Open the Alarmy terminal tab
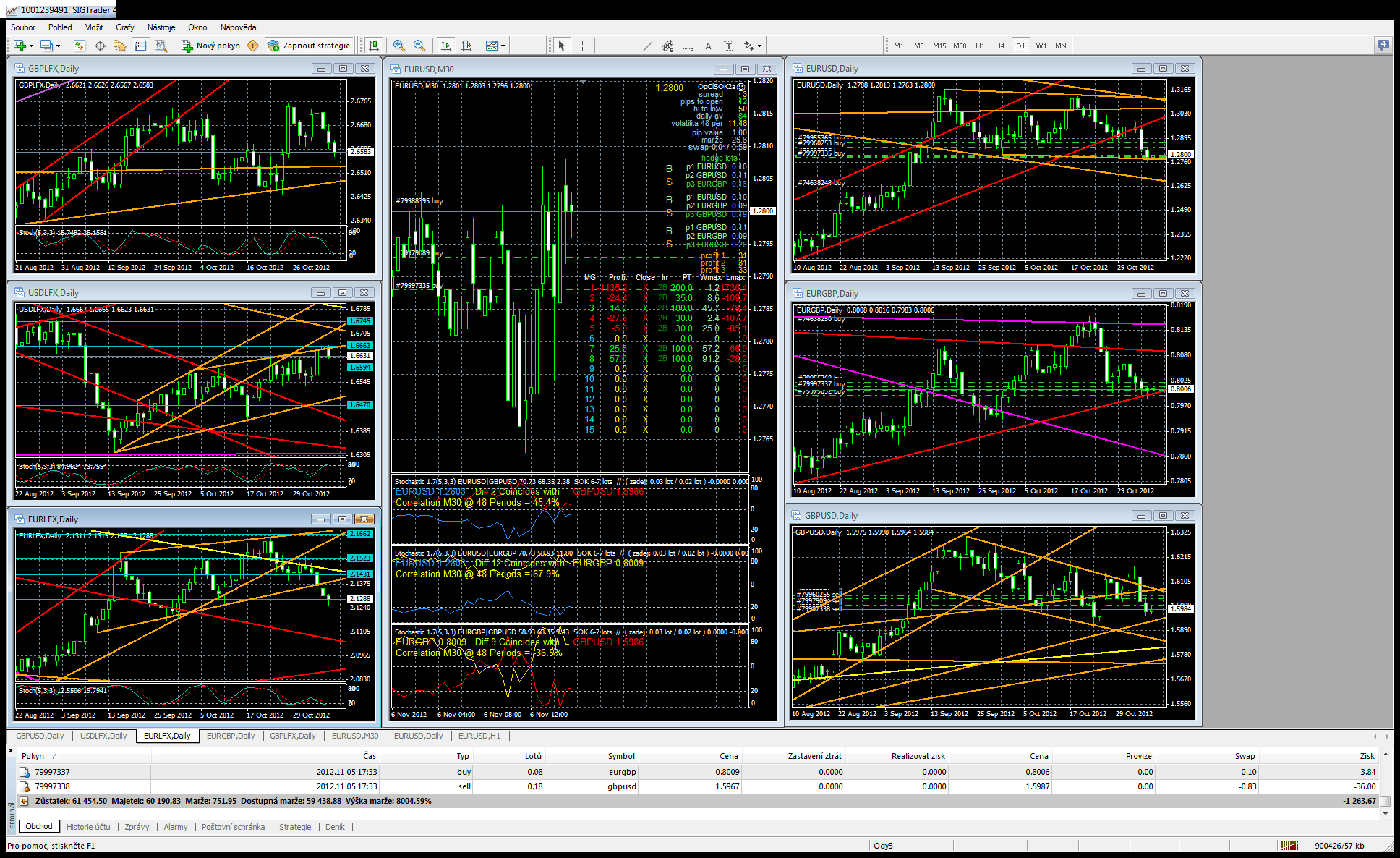This screenshot has width=1400, height=858. (x=175, y=827)
